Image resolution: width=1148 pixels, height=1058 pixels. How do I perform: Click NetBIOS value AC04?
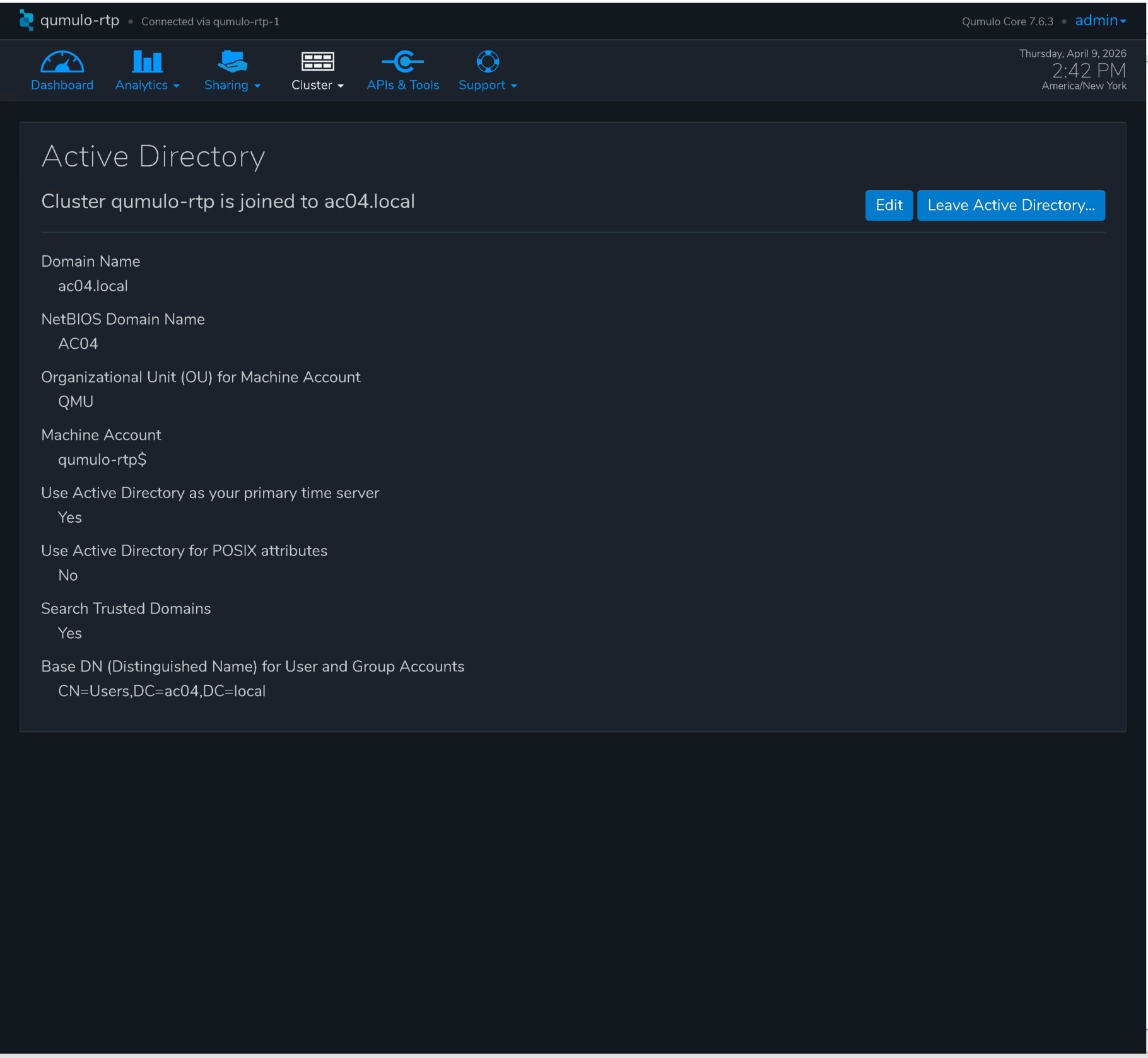(x=78, y=344)
